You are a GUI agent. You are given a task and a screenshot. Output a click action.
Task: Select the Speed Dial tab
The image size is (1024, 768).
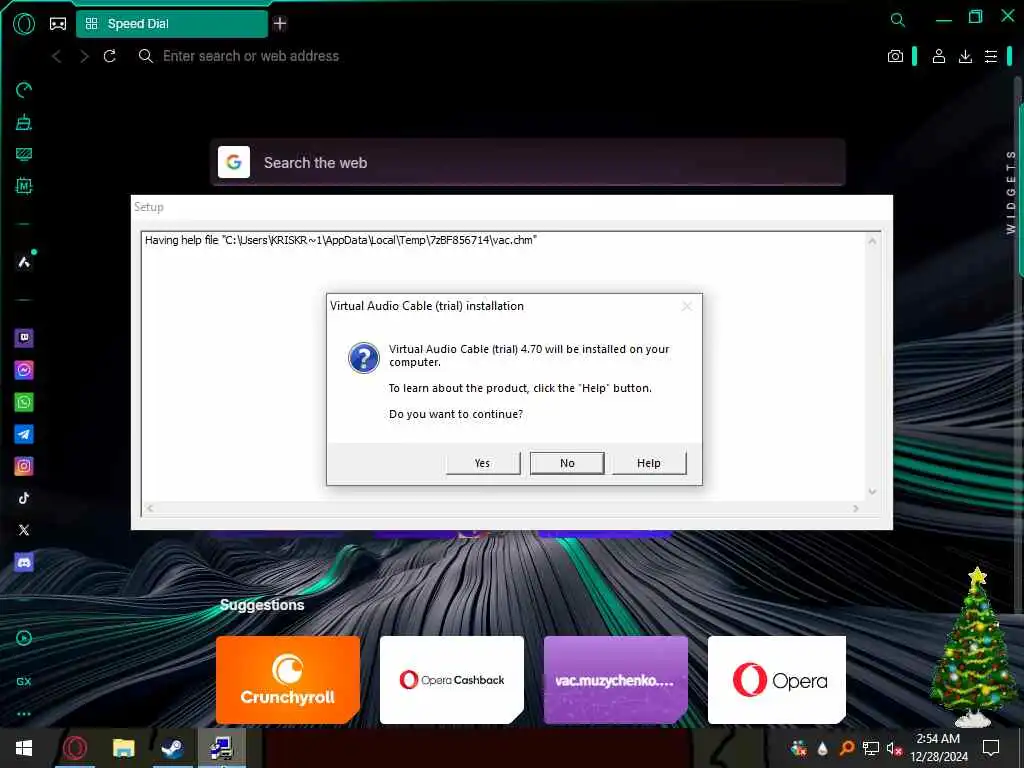(x=172, y=24)
